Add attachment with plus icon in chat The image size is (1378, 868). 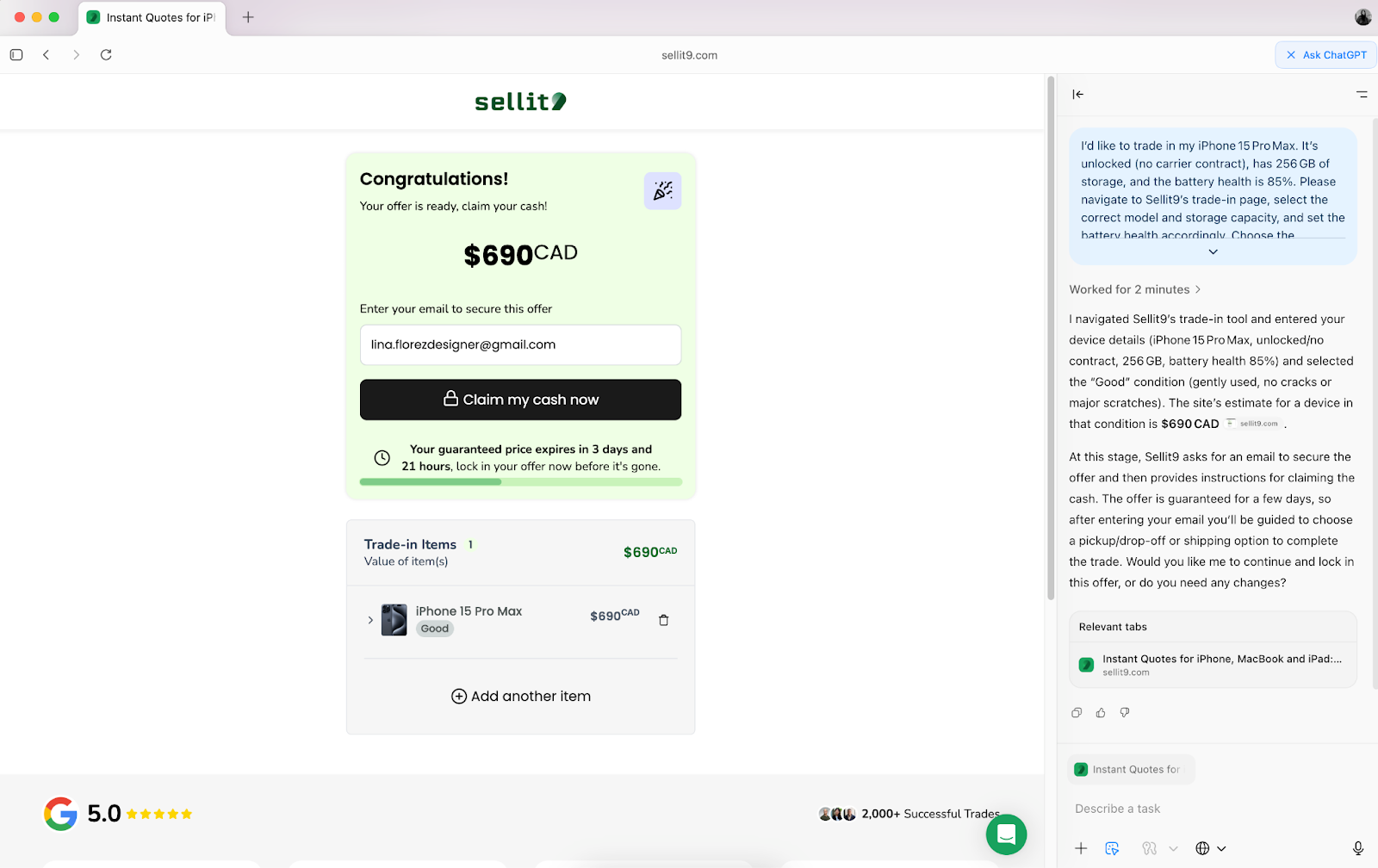pyautogui.click(x=1081, y=848)
